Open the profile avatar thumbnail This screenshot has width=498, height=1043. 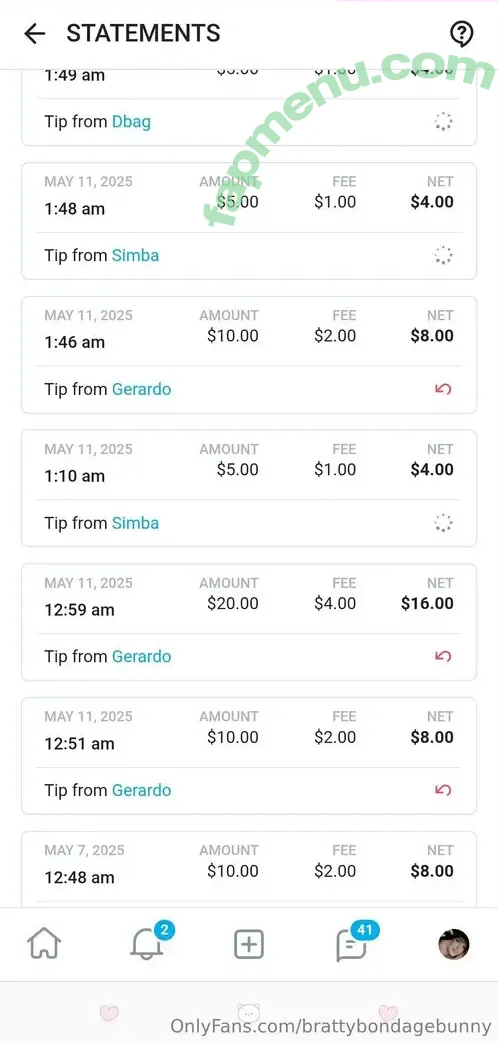point(454,944)
